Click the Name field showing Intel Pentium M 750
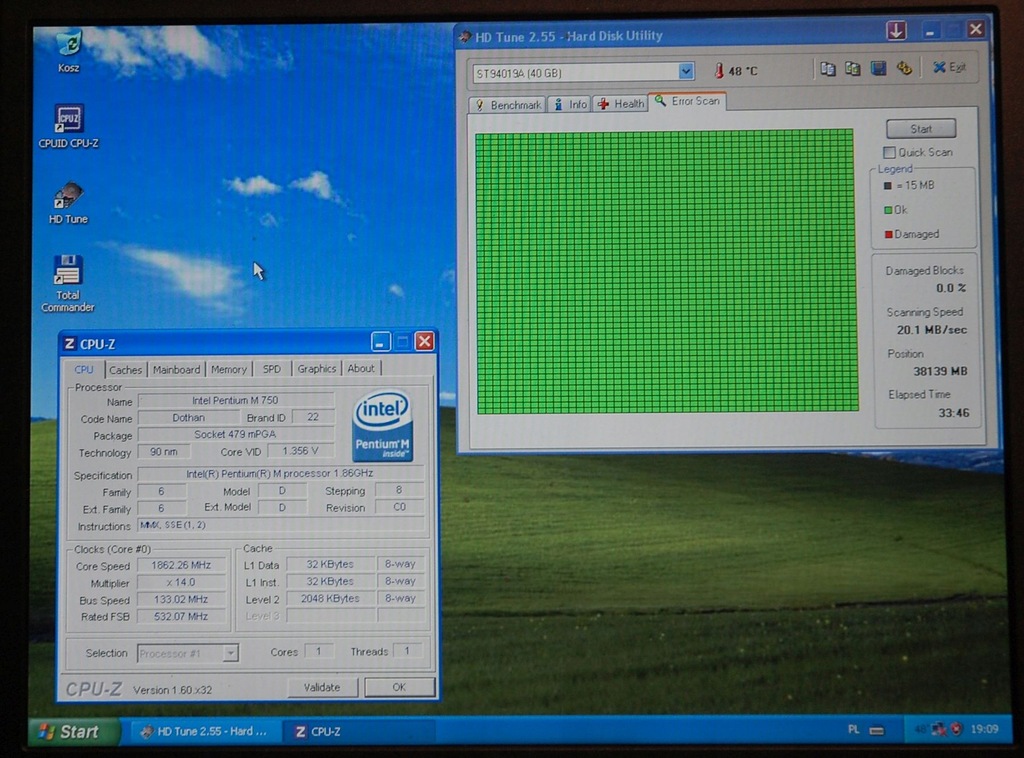The width and height of the screenshot is (1024, 758). (x=236, y=400)
